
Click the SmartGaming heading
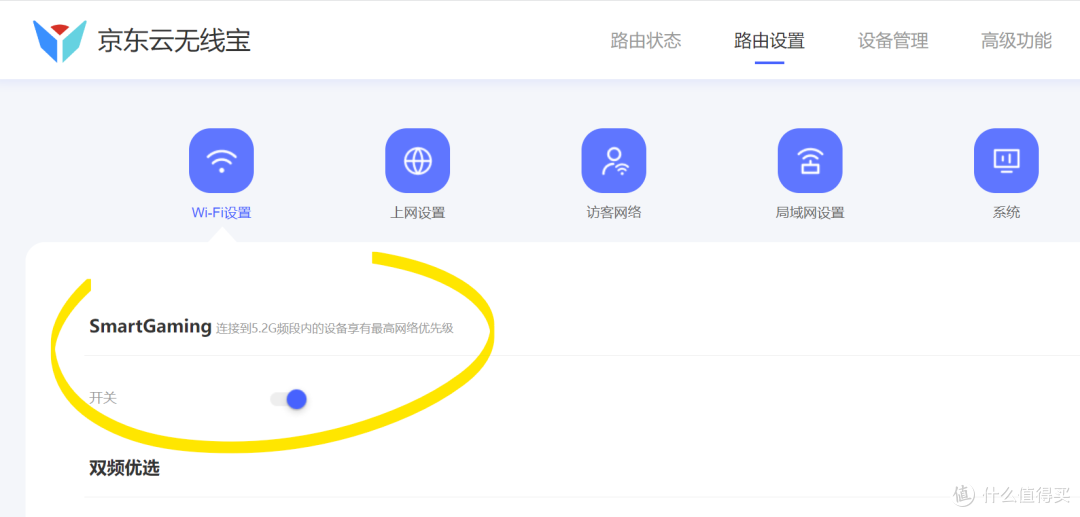[150, 326]
